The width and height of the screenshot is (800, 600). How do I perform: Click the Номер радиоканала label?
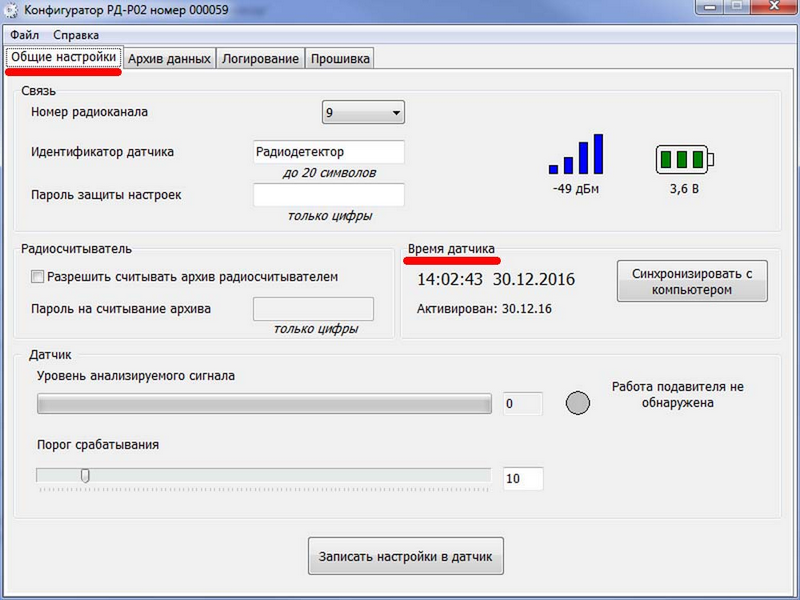[89, 112]
